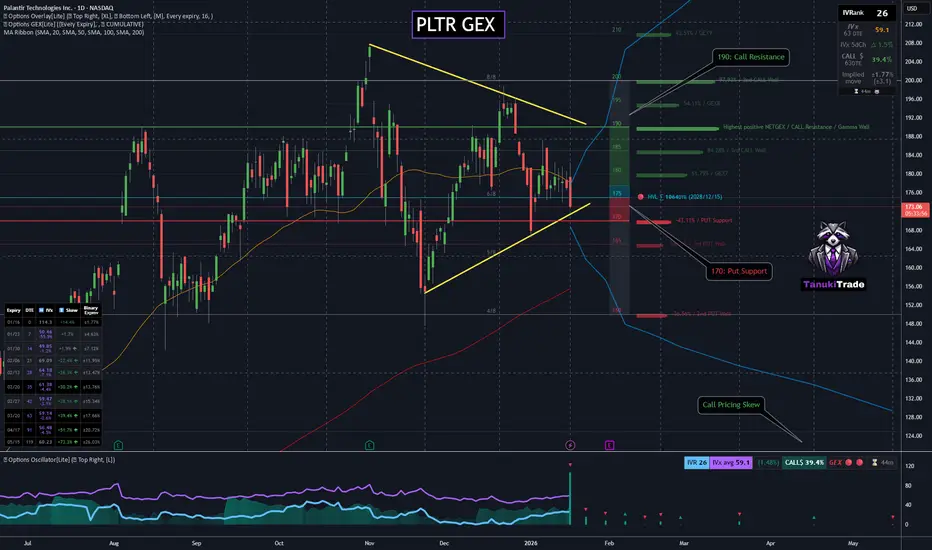Click the Options Overlay[Lite] indicator legend line
The height and width of the screenshot is (550, 932).
pos(108,16)
